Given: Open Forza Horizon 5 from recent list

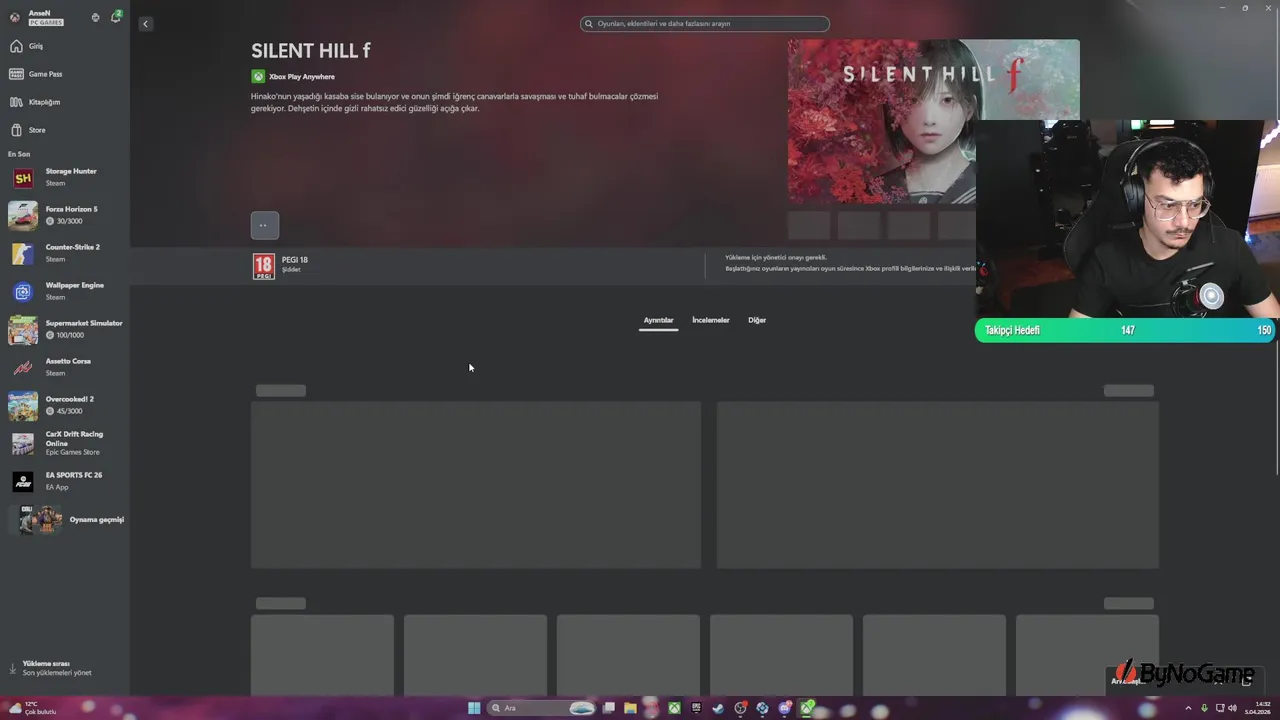Looking at the screenshot, I should (x=65, y=215).
